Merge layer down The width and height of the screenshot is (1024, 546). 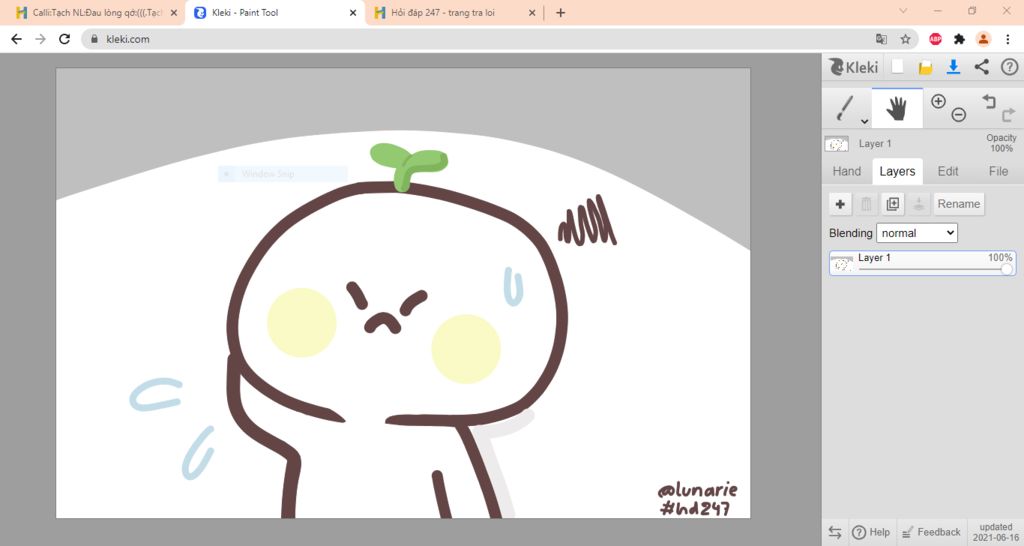[918, 204]
